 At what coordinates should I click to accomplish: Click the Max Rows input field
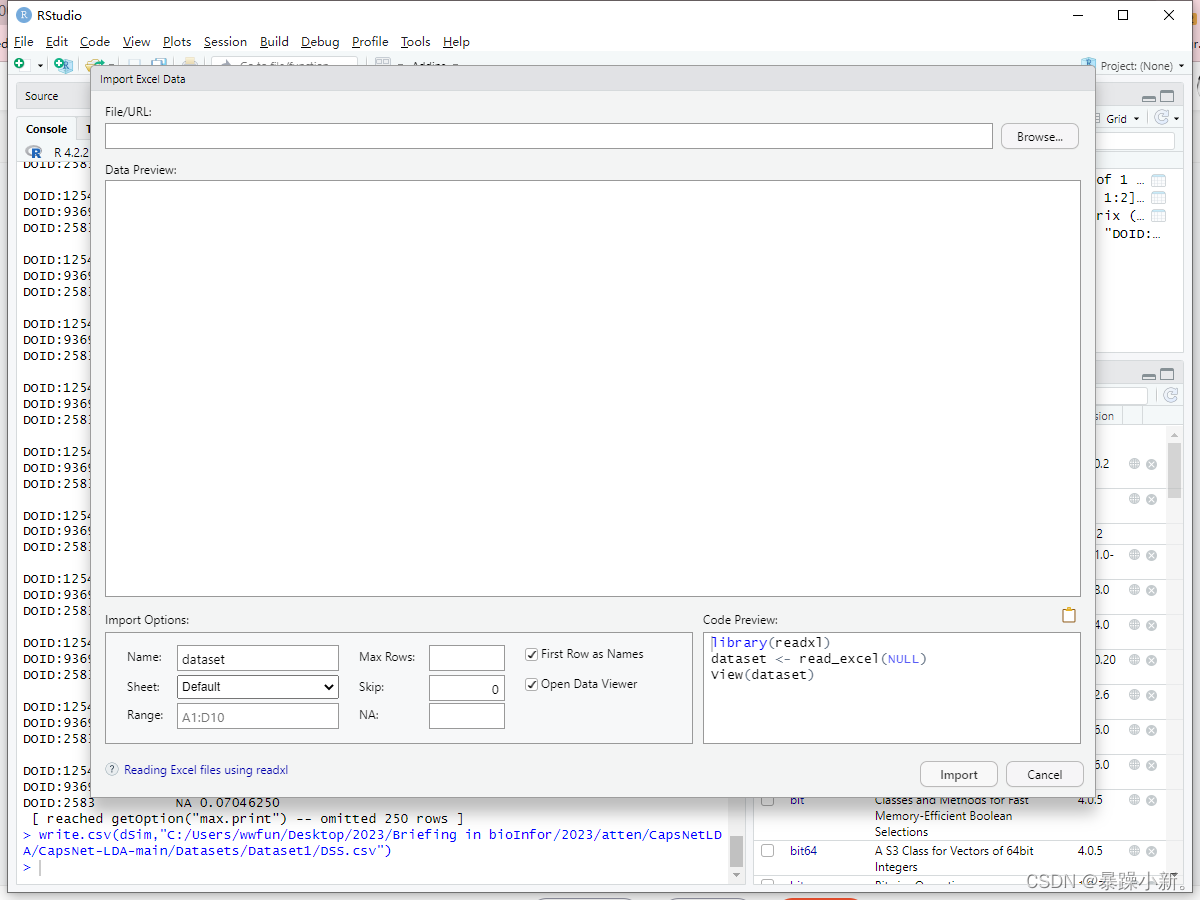[467, 658]
